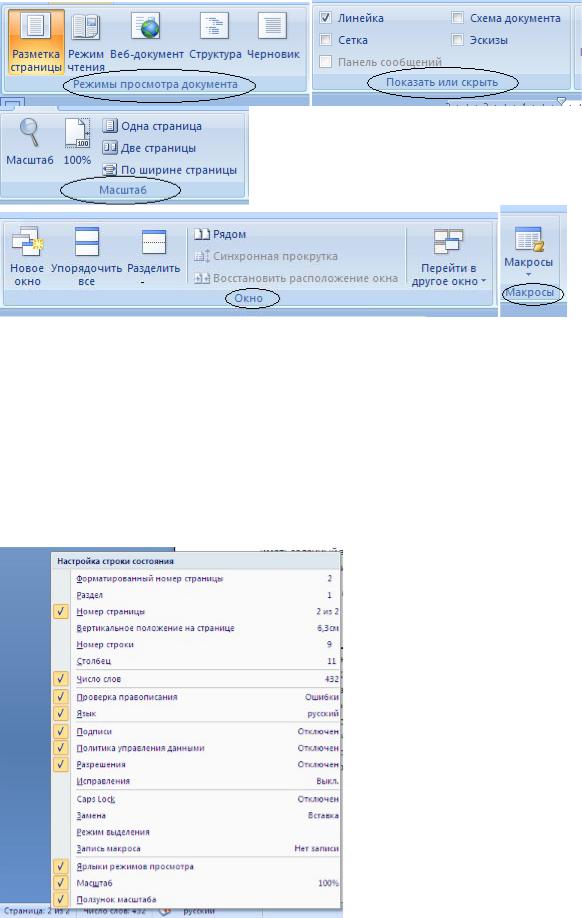Set zoom to 100% button

(77, 142)
